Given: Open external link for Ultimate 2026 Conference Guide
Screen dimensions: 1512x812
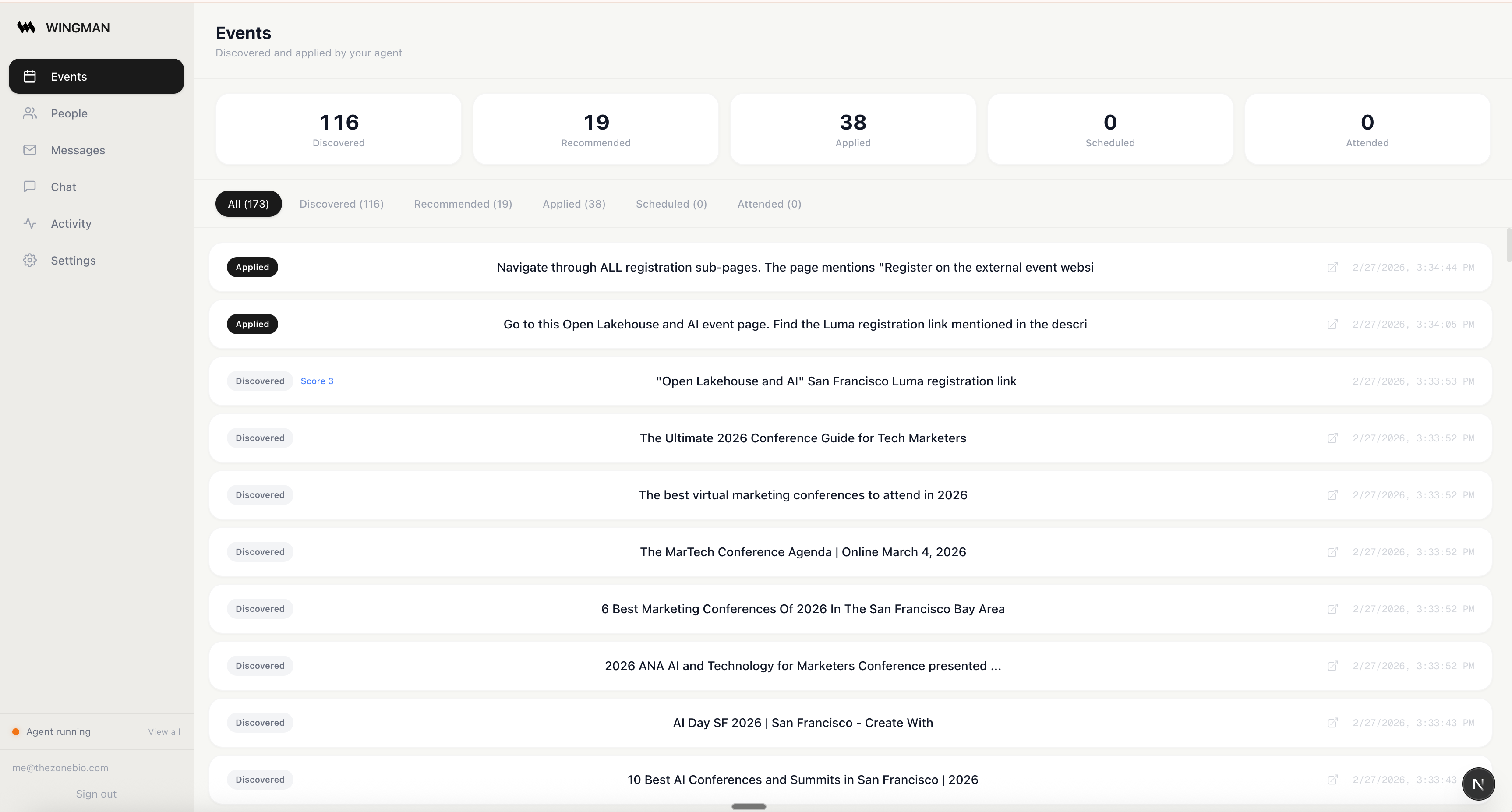Looking at the screenshot, I should pos(1332,438).
